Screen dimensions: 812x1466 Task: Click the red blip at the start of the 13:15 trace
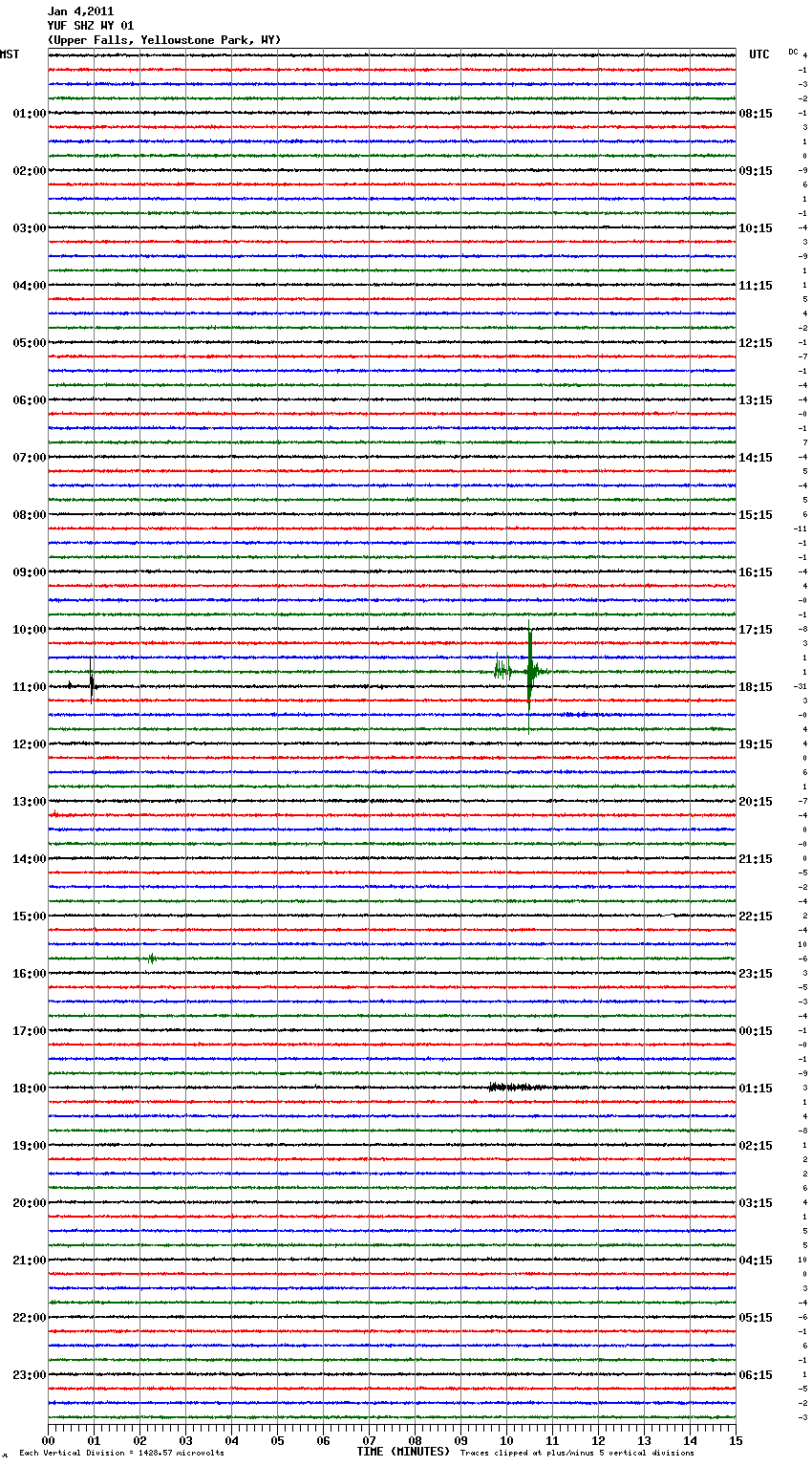[x=53, y=815]
